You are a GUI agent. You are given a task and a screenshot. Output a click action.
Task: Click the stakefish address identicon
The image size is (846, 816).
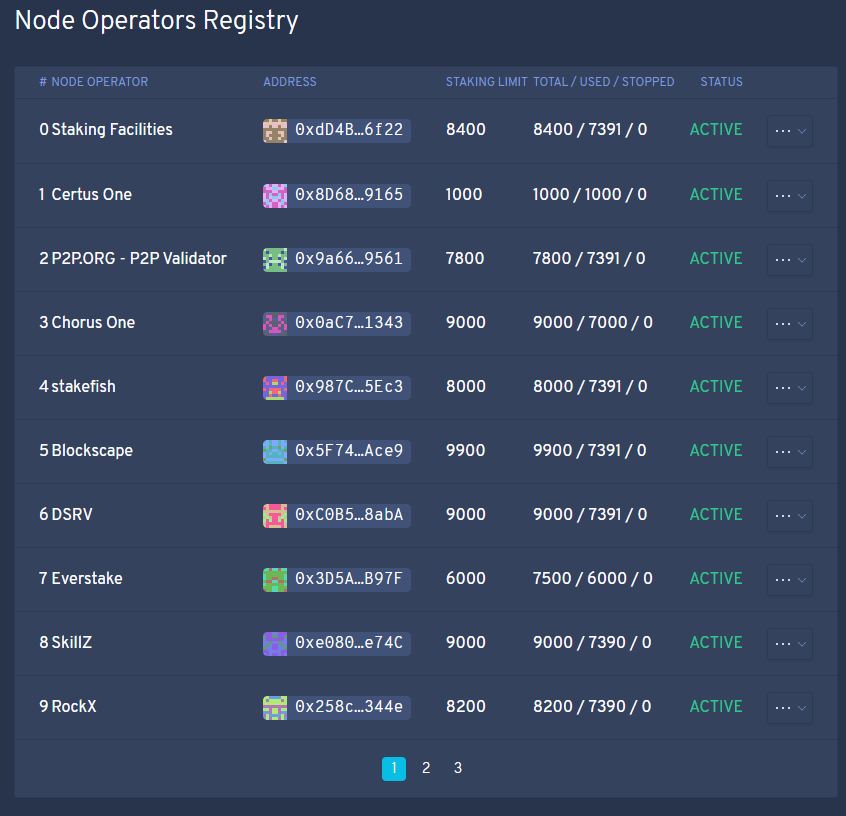pyautogui.click(x=275, y=387)
